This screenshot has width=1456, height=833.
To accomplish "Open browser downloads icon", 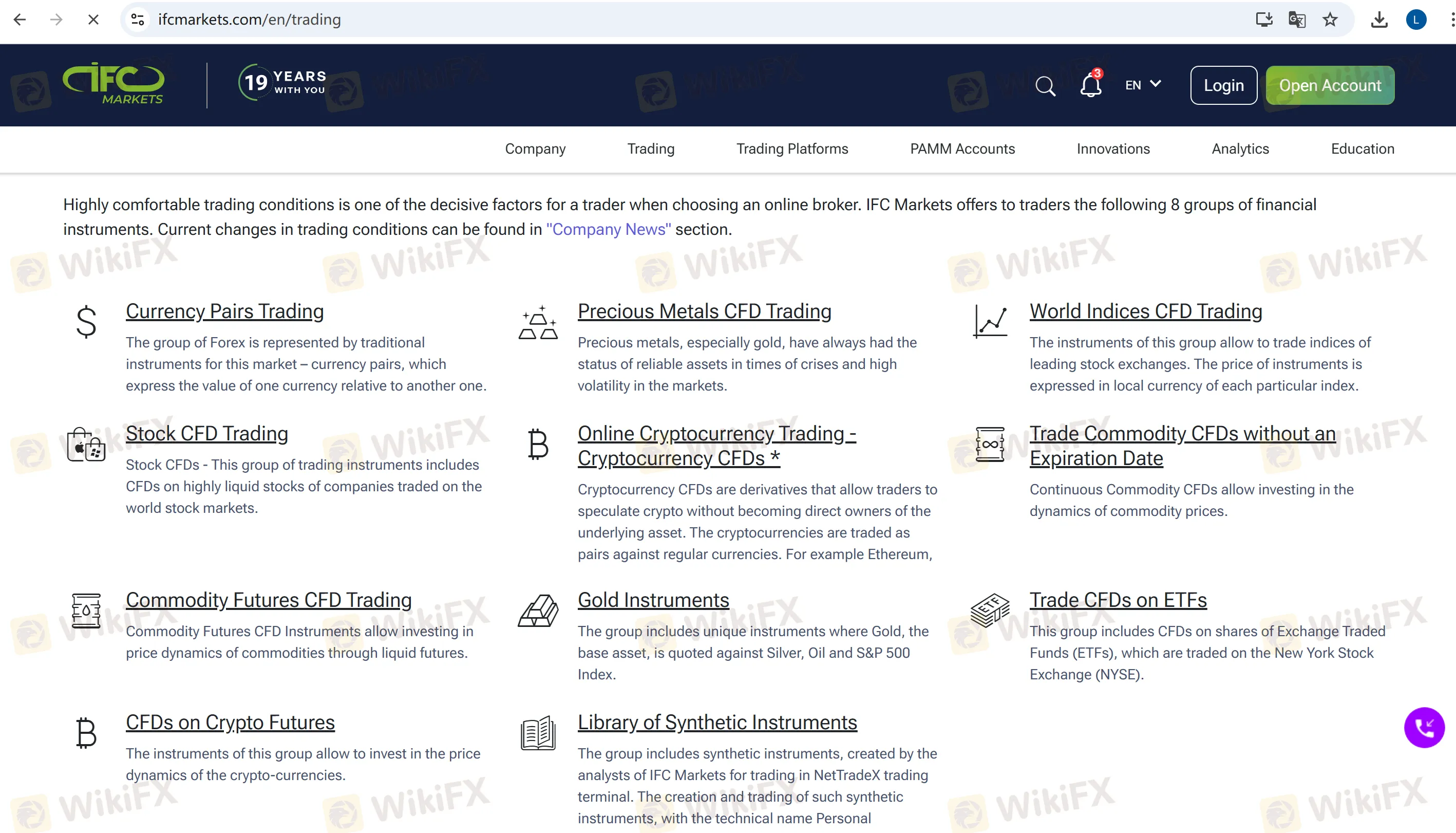I will [x=1379, y=20].
